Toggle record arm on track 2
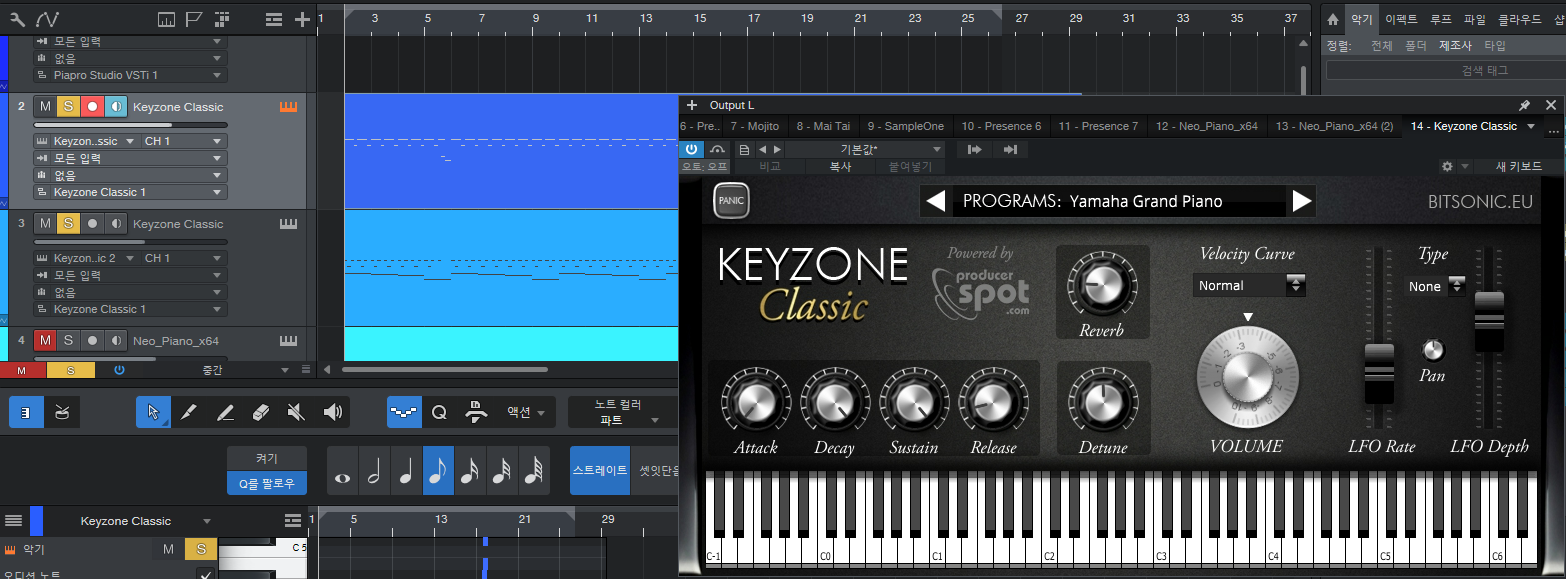This screenshot has height=579, width=1566. pos(93,107)
